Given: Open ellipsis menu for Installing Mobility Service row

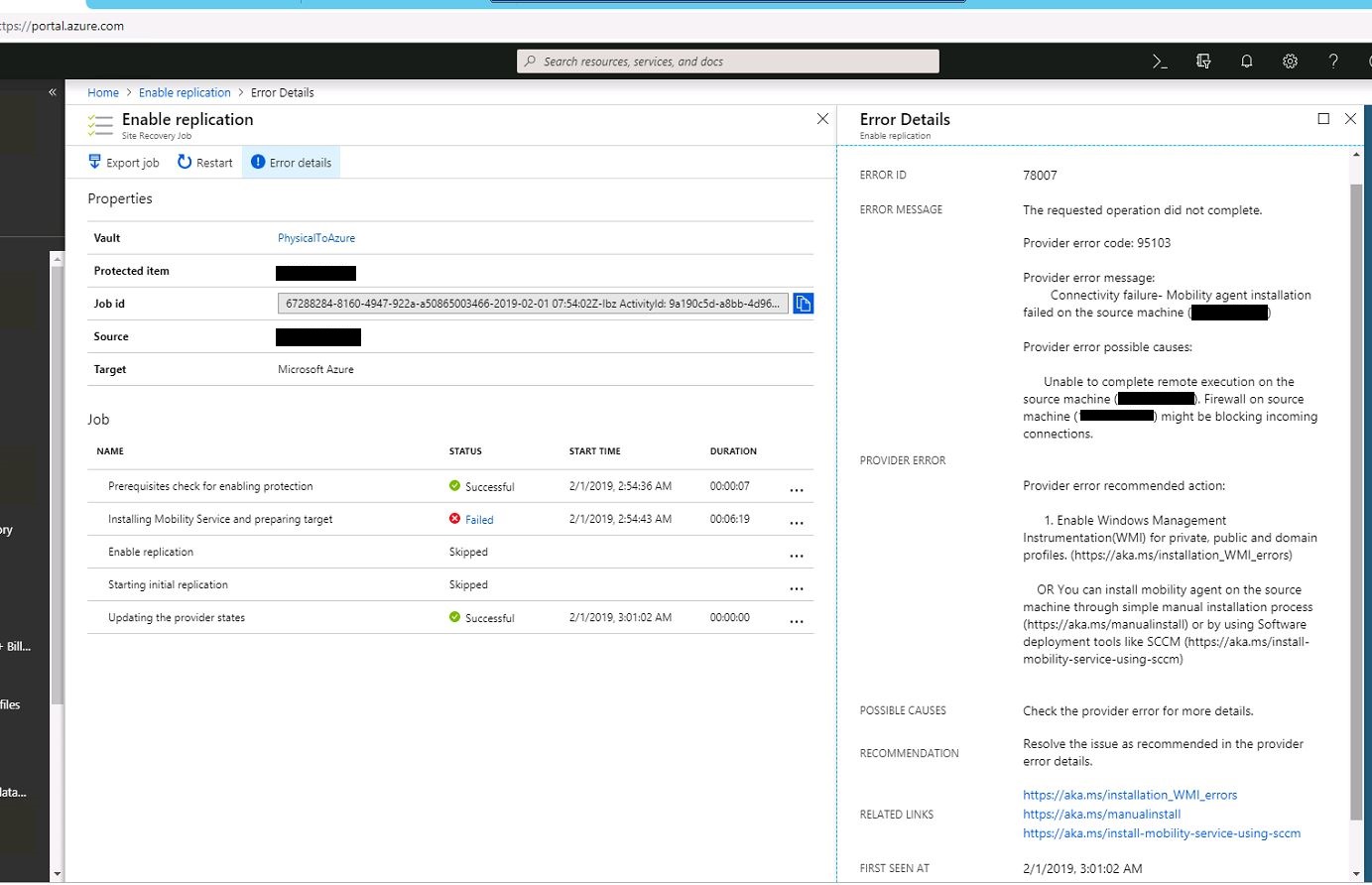Looking at the screenshot, I should 797,522.
